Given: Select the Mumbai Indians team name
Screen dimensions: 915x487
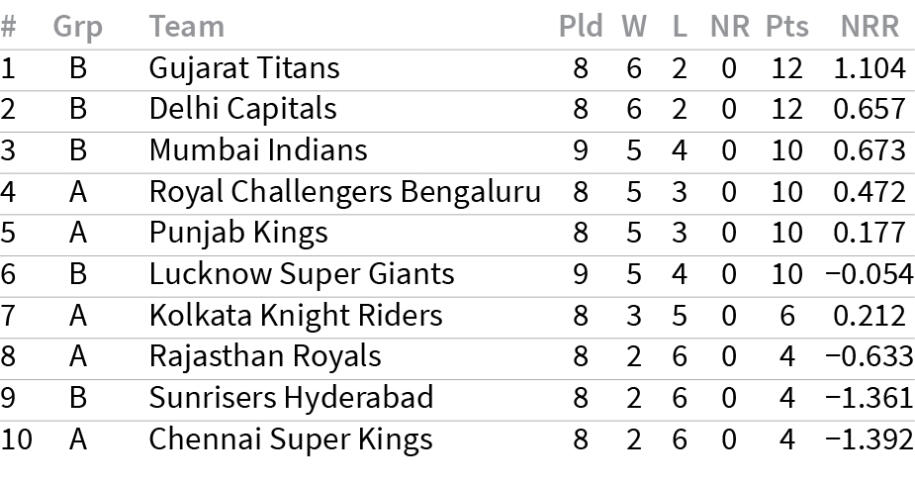Looking at the screenshot, I should 258,150.
